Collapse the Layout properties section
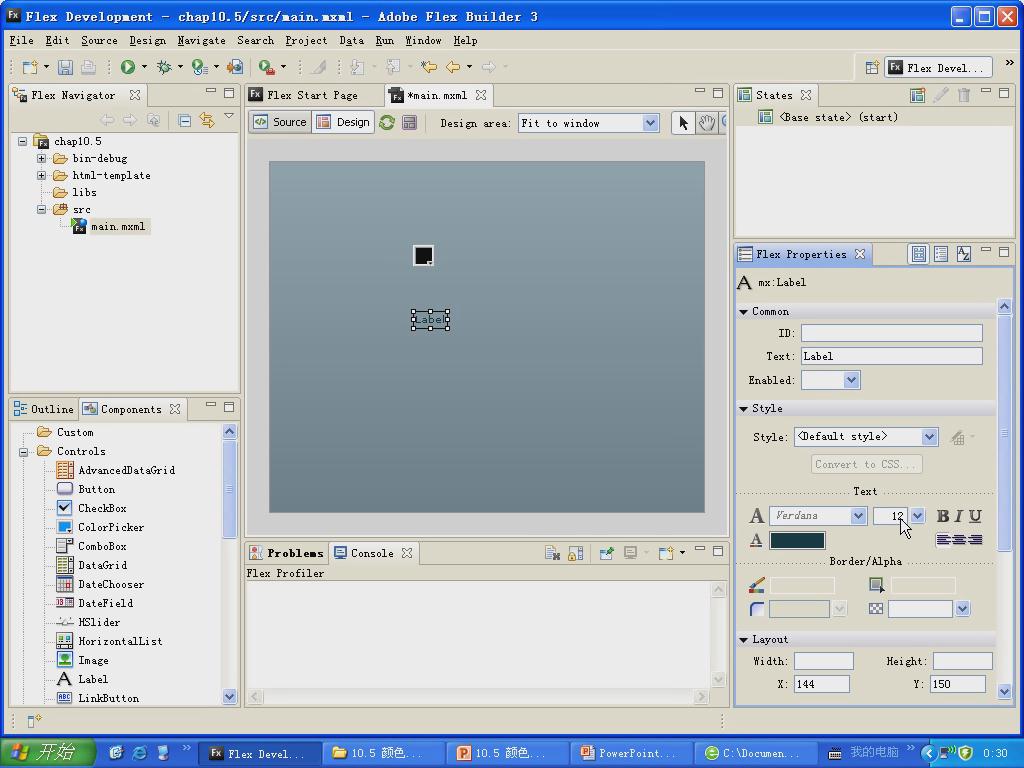 pos(743,639)
